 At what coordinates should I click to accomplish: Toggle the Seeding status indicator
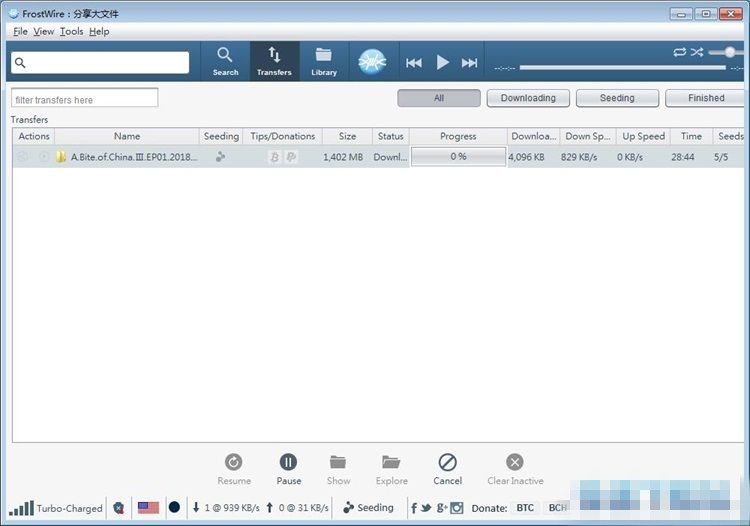coord(368,508)
